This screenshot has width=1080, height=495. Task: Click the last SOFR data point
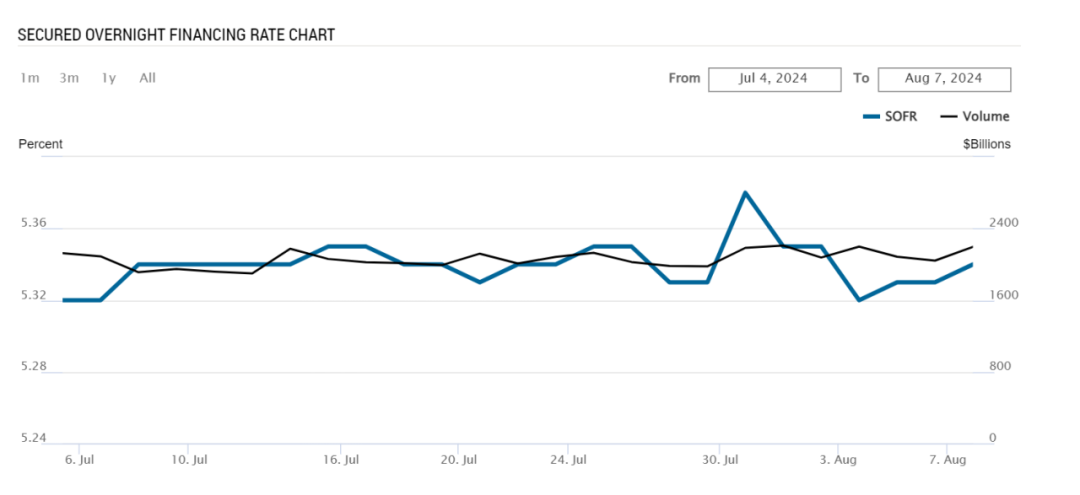972,264
